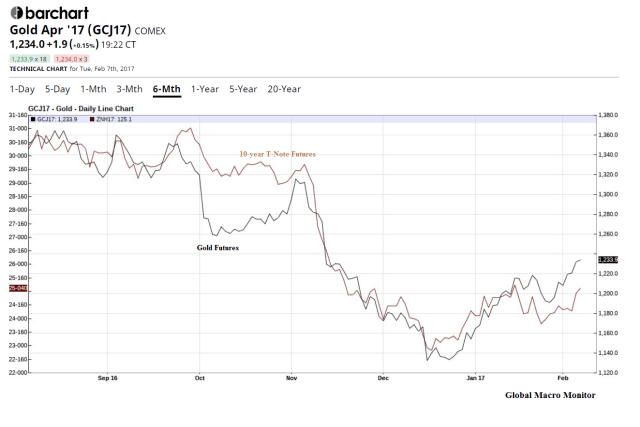
Task: View the 20-Year chart range
Action: (284, 89)
